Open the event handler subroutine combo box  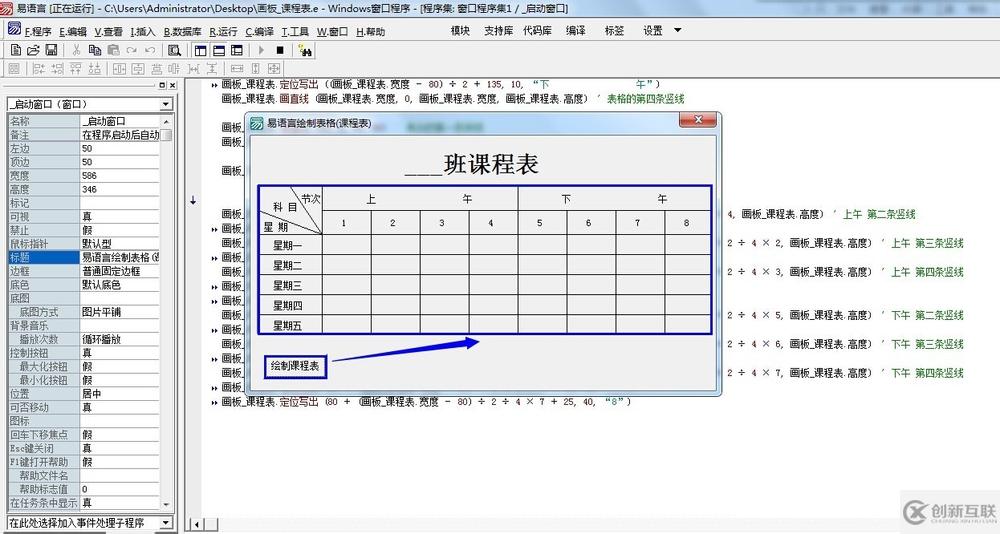[90, 523]
